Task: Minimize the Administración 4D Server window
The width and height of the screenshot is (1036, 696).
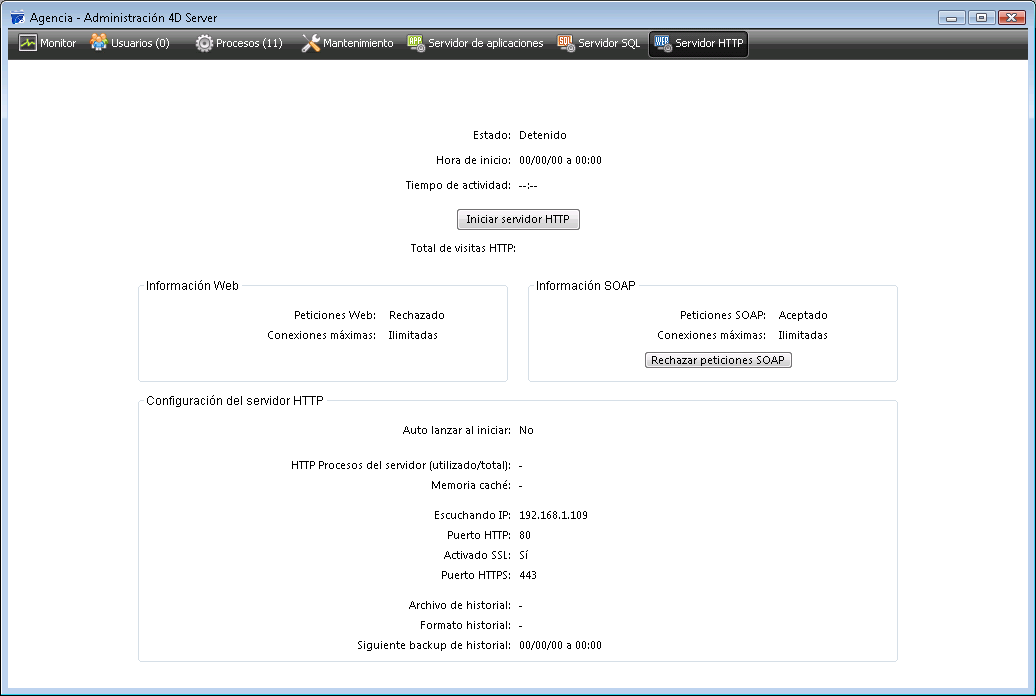Action: pyautogui.click(x=951, y=18)
